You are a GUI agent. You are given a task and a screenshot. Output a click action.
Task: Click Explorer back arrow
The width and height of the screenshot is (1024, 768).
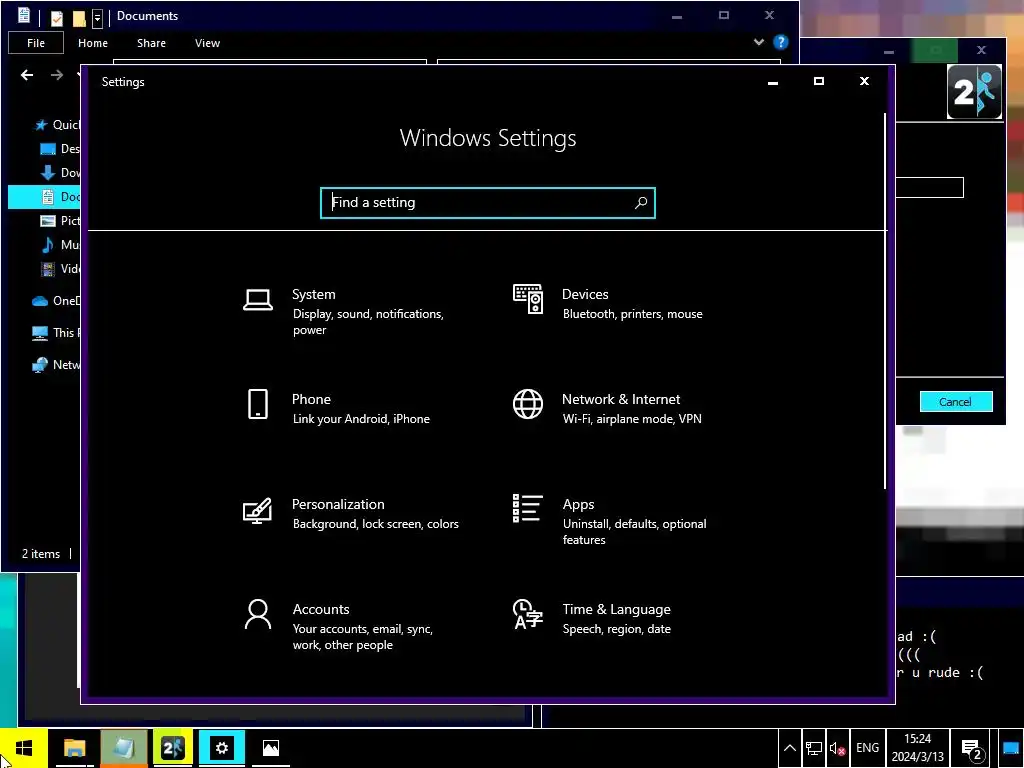click(x=27, y=75)
